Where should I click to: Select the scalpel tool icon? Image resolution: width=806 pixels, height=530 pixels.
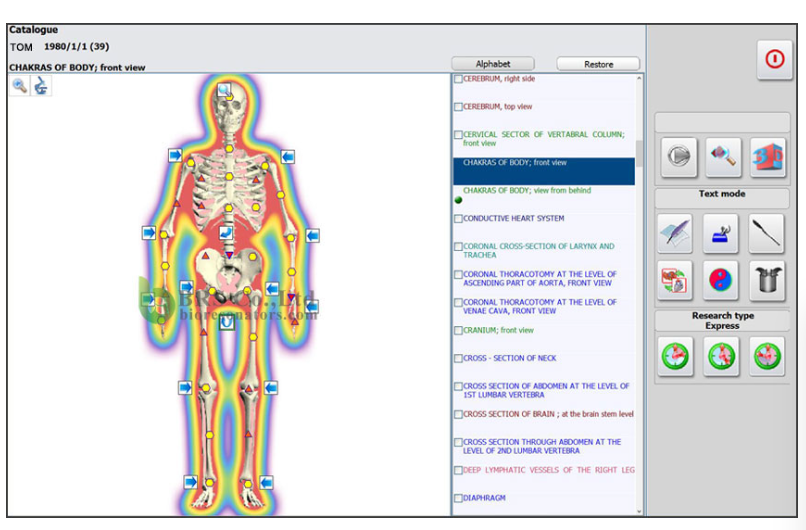click(x=767, y=233)
